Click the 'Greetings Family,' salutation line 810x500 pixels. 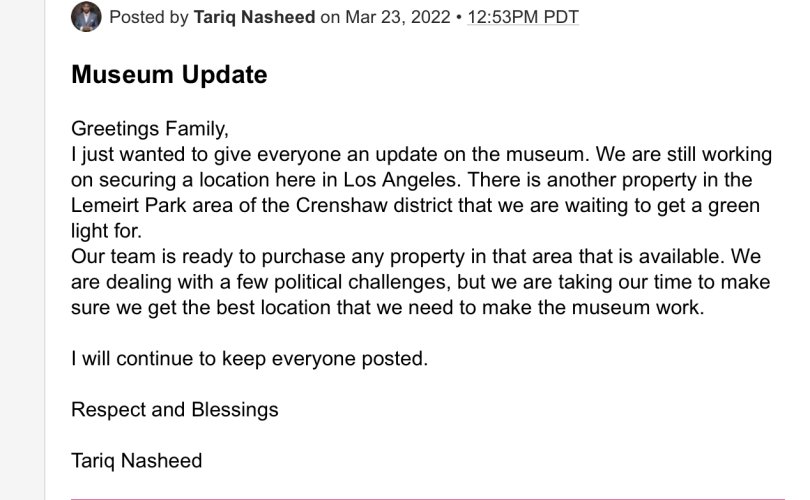pyautogui.click(x=150, y=129)
